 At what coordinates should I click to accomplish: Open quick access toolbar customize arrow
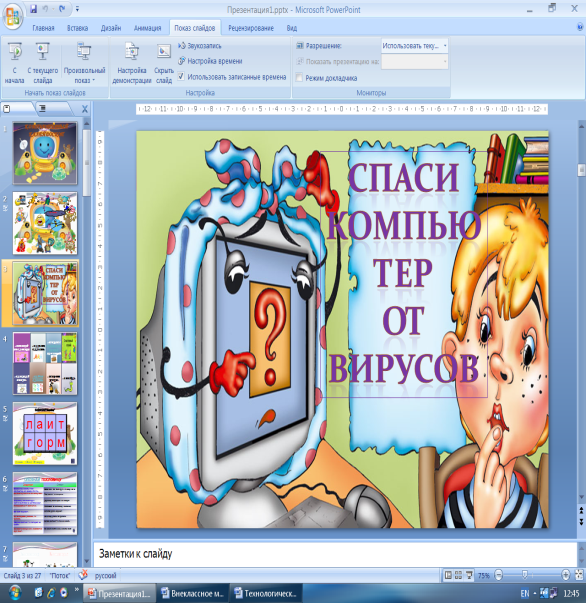pos(77,8)
